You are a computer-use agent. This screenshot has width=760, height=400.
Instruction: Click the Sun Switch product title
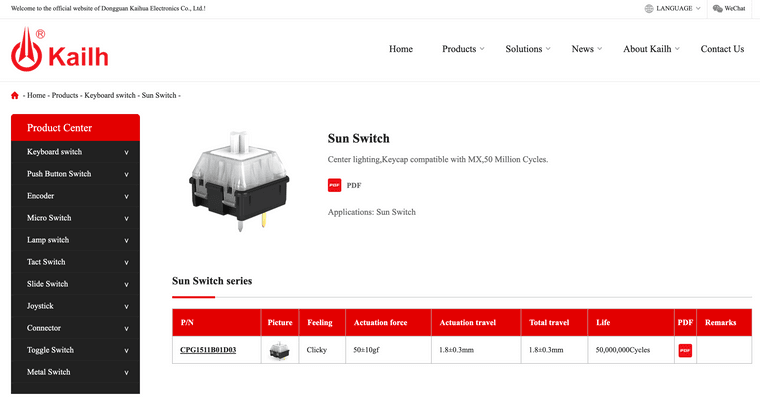tap(358, 139)
